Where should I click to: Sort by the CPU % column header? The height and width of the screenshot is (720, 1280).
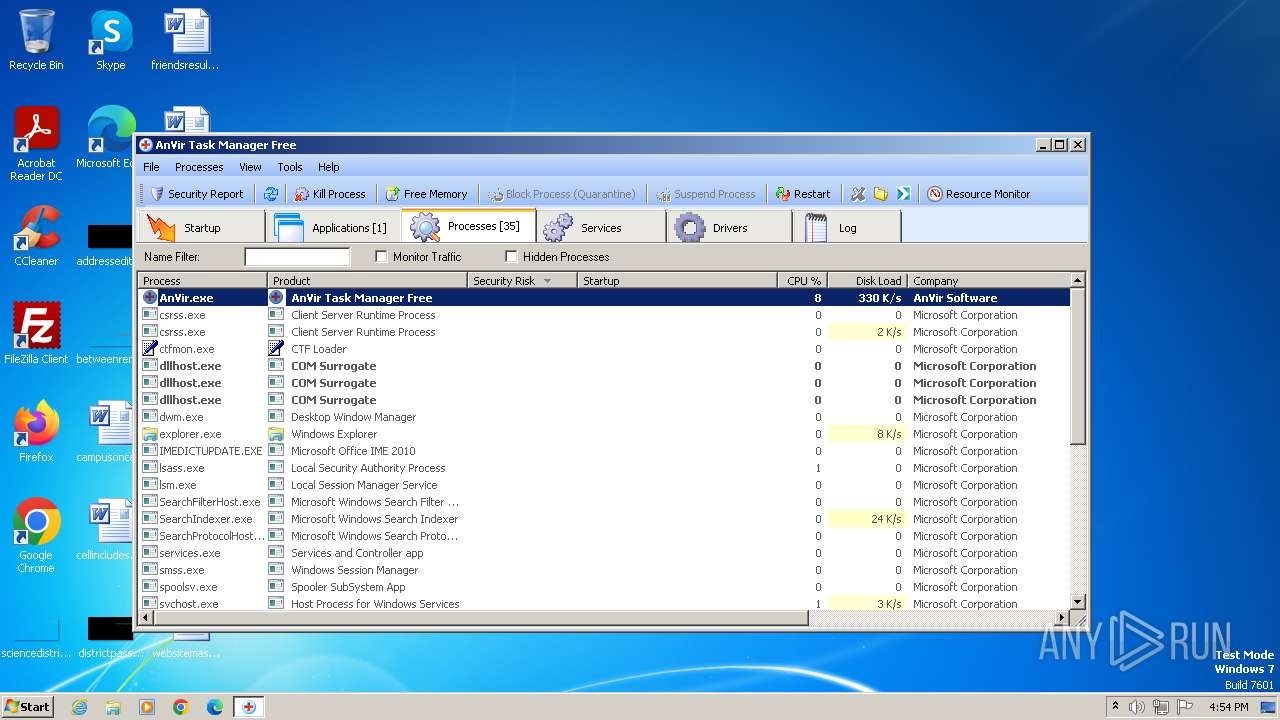click(803, 281)
